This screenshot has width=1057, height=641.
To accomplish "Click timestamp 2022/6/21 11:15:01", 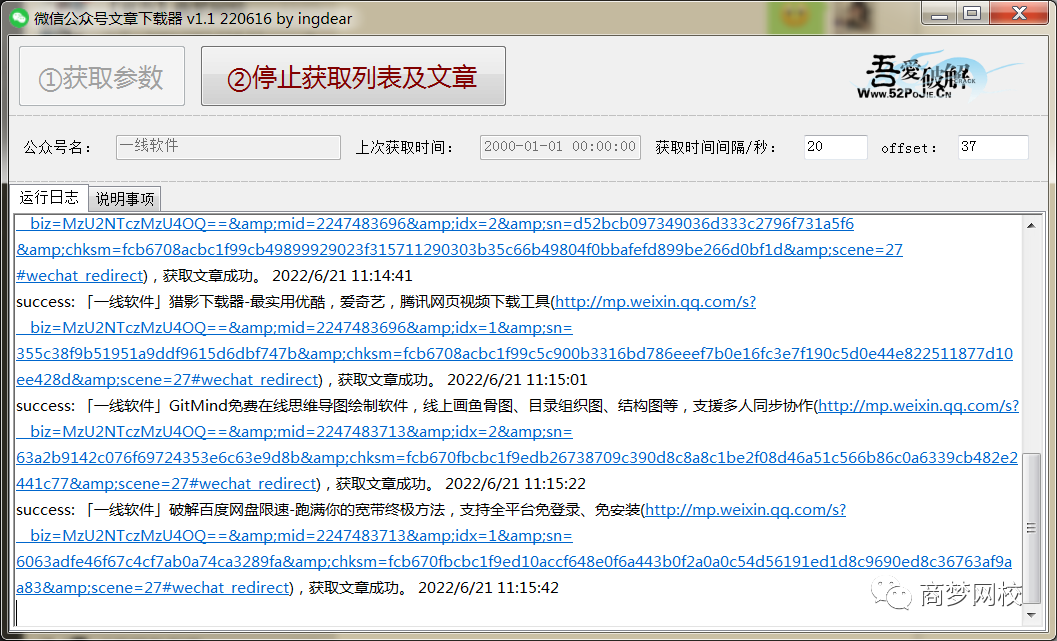I will point(517,379).
